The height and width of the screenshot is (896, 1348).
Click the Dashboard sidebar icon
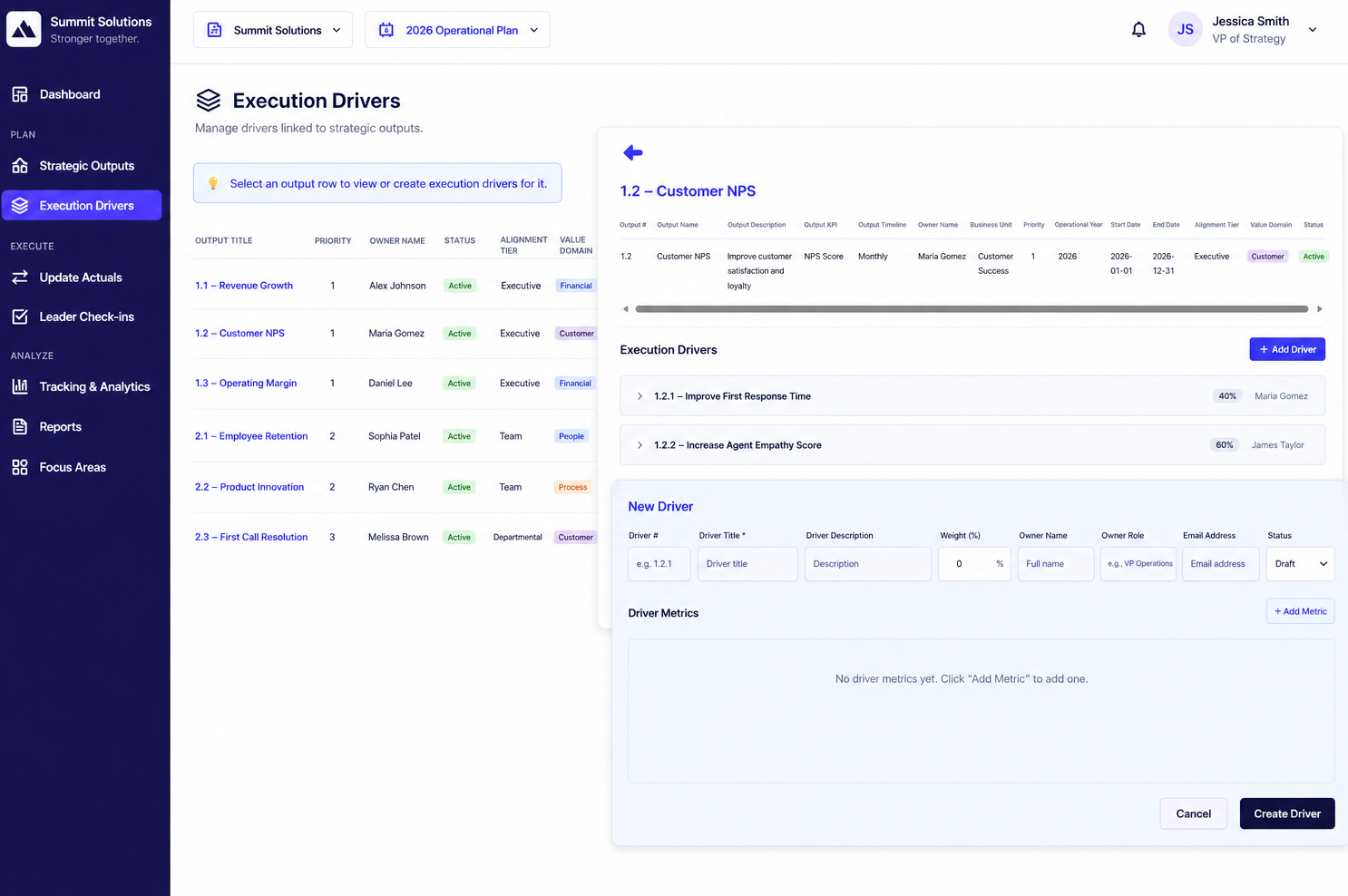pyautogui.click(x=20, y=94)
